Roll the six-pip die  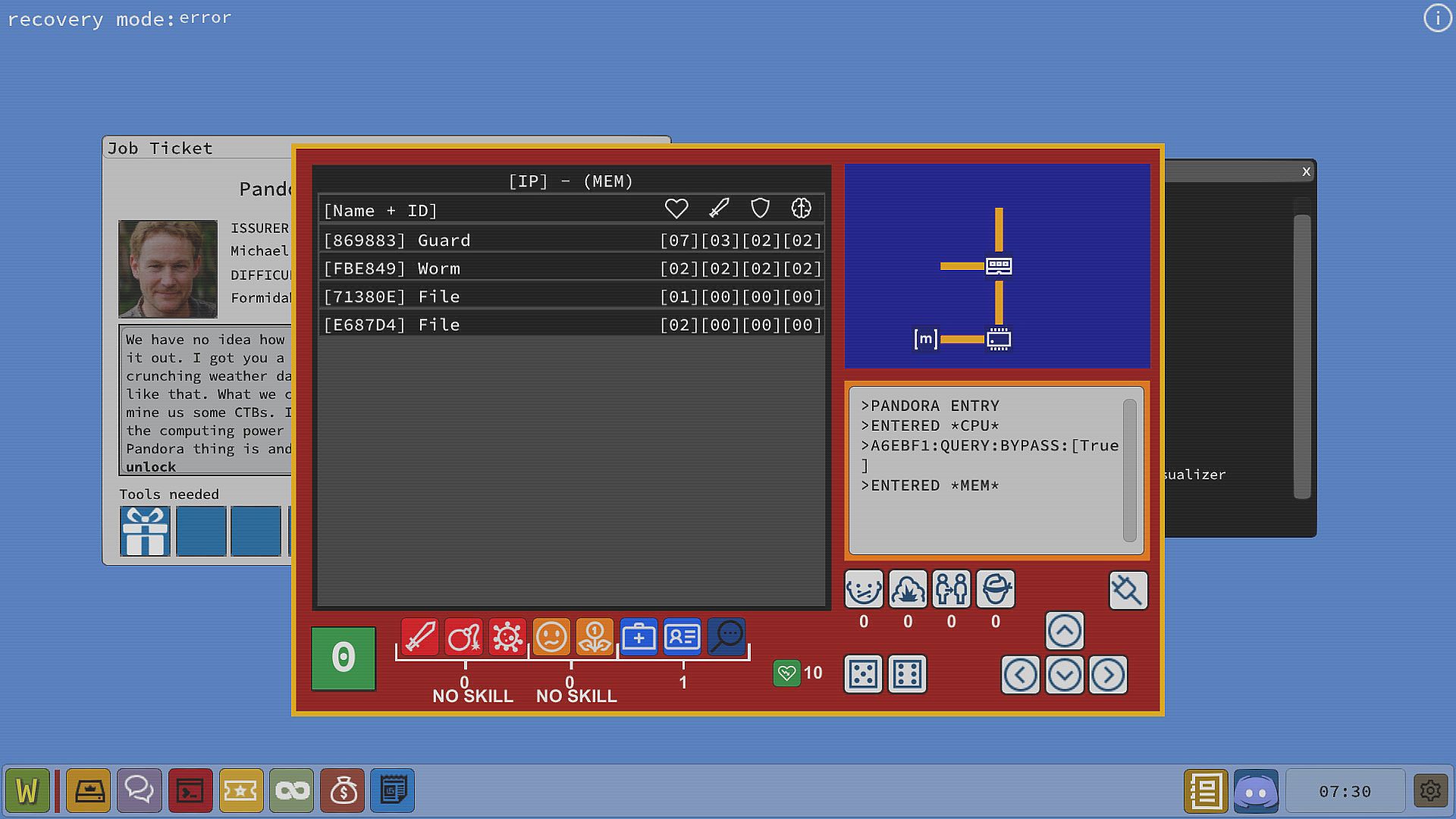[907, 674]
